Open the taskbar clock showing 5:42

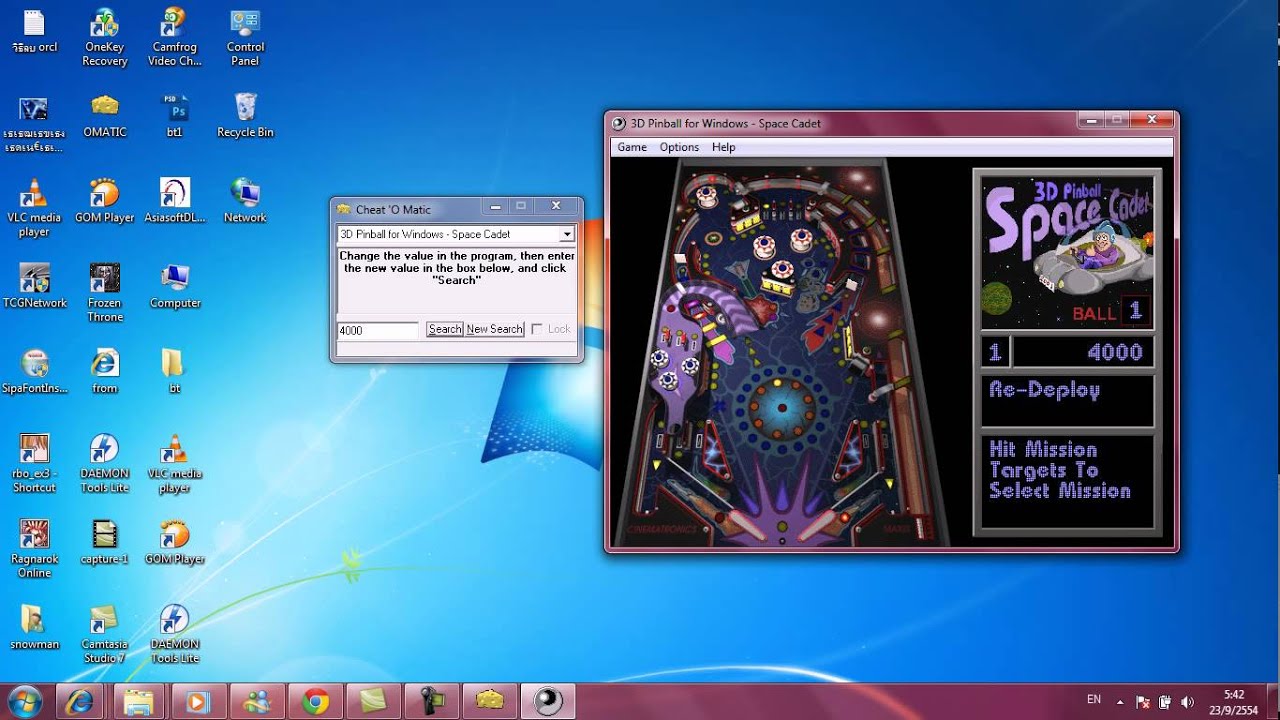click(1234, 702)
